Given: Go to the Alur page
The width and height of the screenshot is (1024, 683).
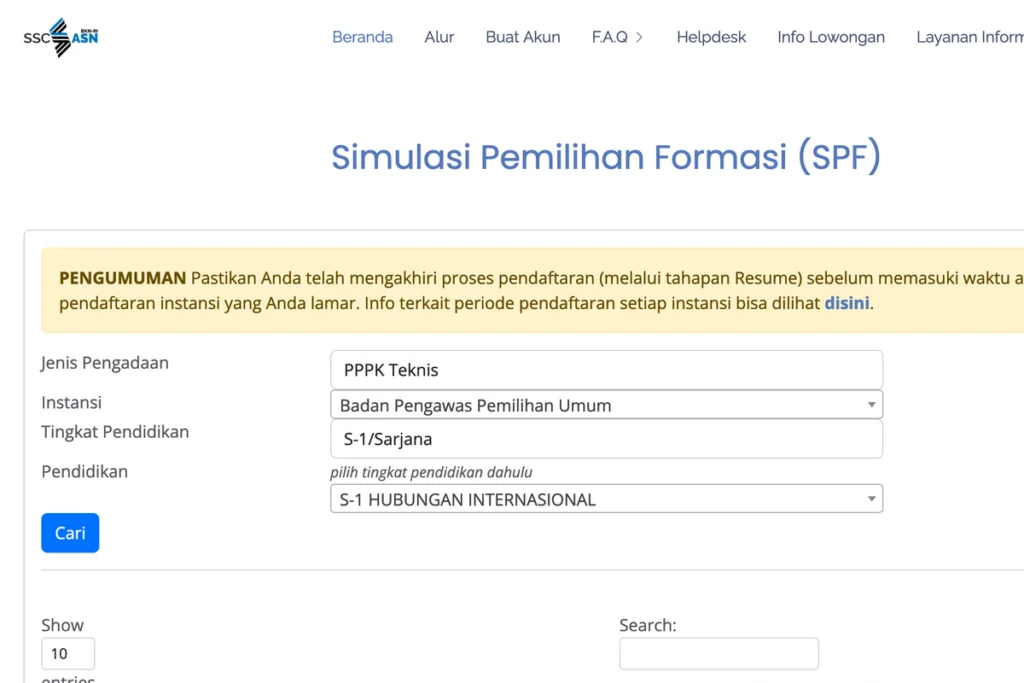Looking at the screenshot, I should click(439, 37).
